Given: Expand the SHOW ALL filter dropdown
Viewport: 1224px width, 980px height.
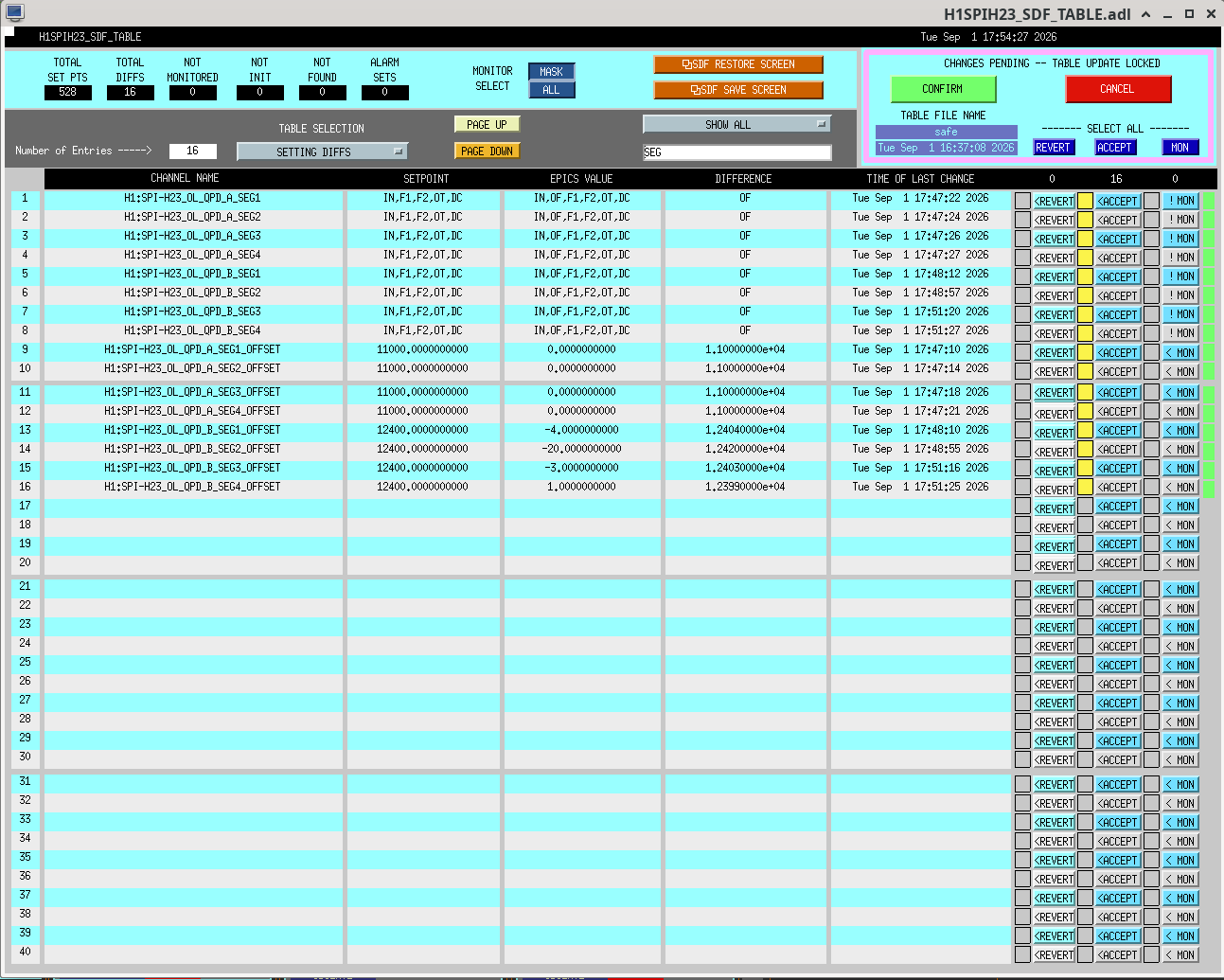Looking at the screenshot, I should click(x=736, y=124).
